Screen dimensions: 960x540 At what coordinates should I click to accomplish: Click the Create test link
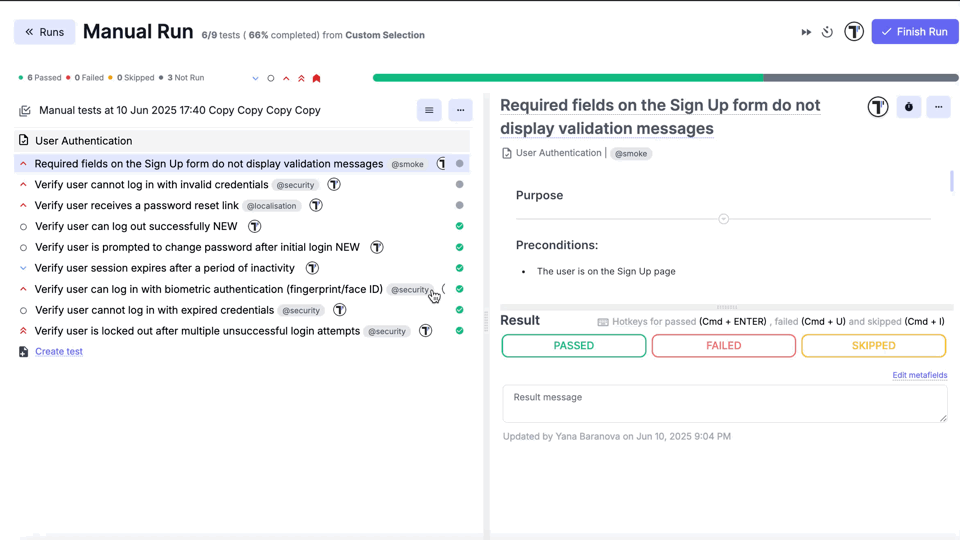coord(59,352)
